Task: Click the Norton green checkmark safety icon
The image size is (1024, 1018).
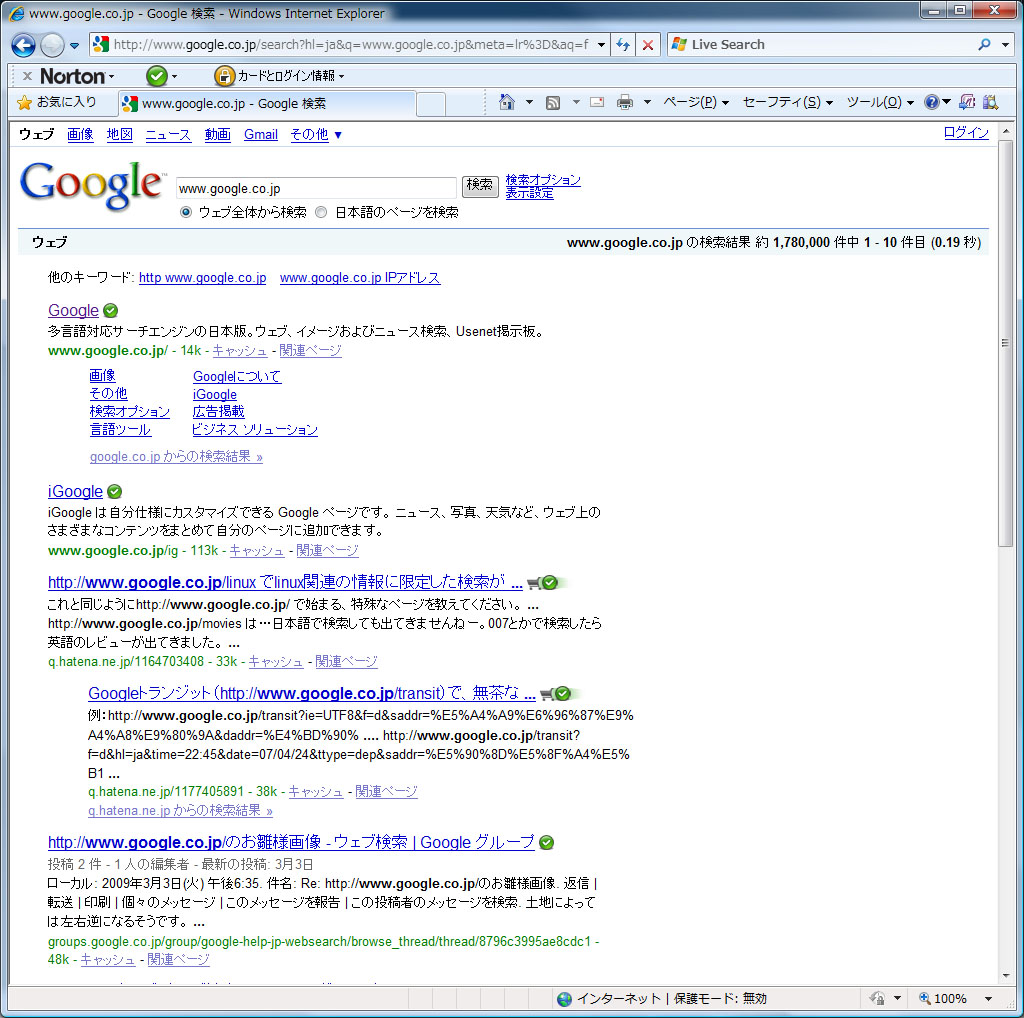Action: click(157, 76)
